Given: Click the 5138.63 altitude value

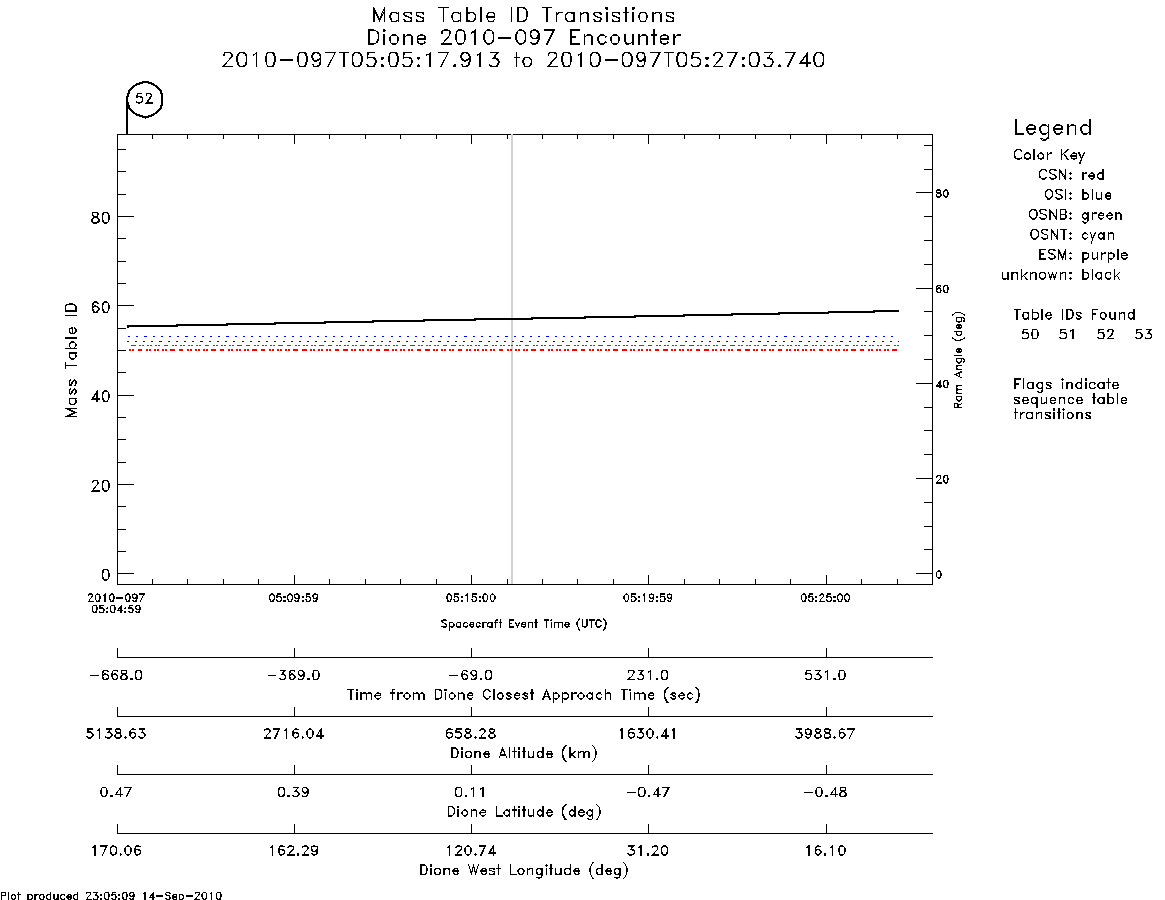Looking at the screenshot, I should [116, 734].
